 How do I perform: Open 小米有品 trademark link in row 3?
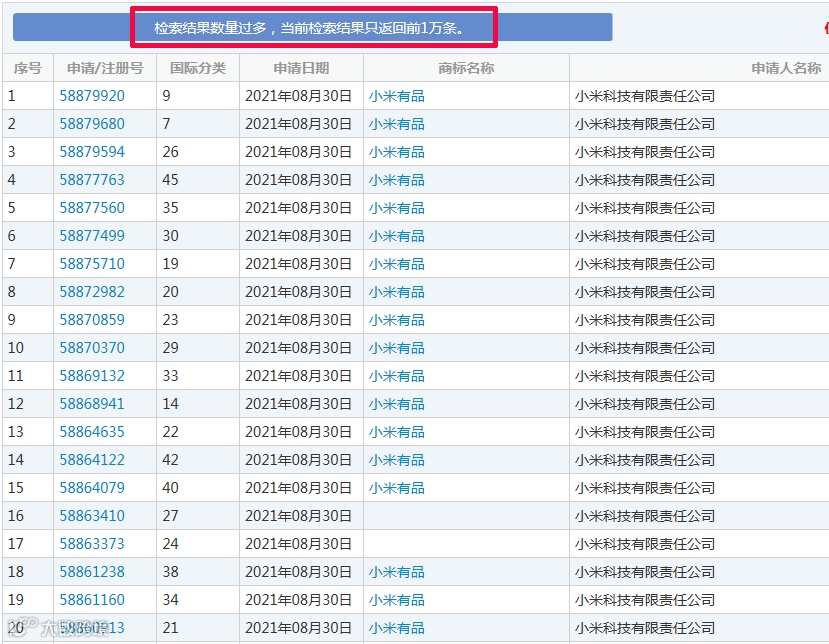(x=397, y=152)
